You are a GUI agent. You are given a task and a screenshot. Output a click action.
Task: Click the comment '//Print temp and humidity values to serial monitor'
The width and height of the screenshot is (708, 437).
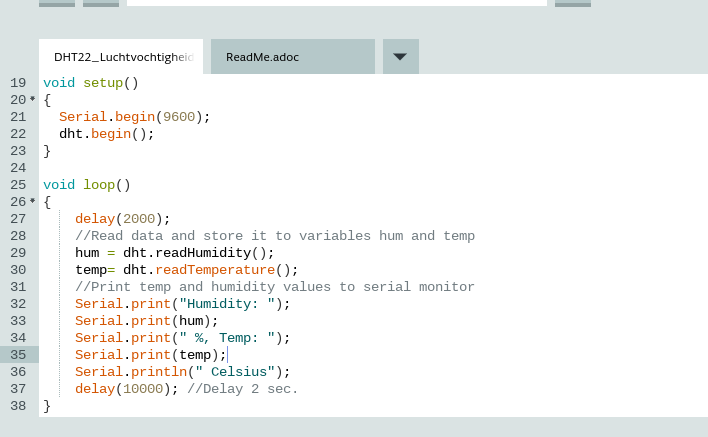tap(275, 287)
